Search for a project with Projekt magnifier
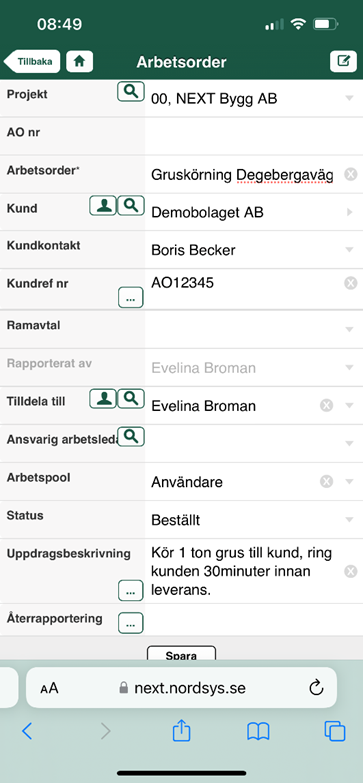 (131, 92)
